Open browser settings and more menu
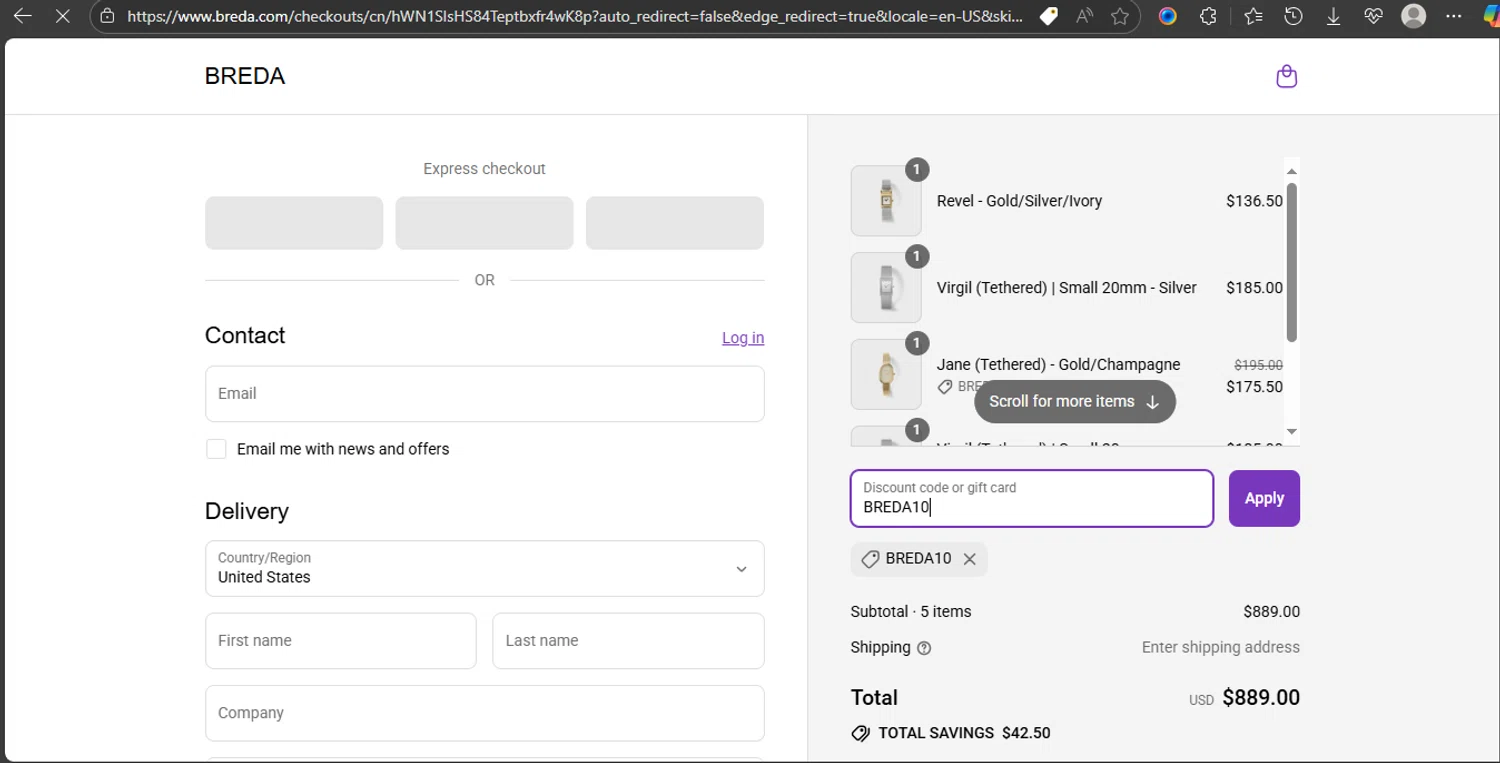 pos(1454,16)
